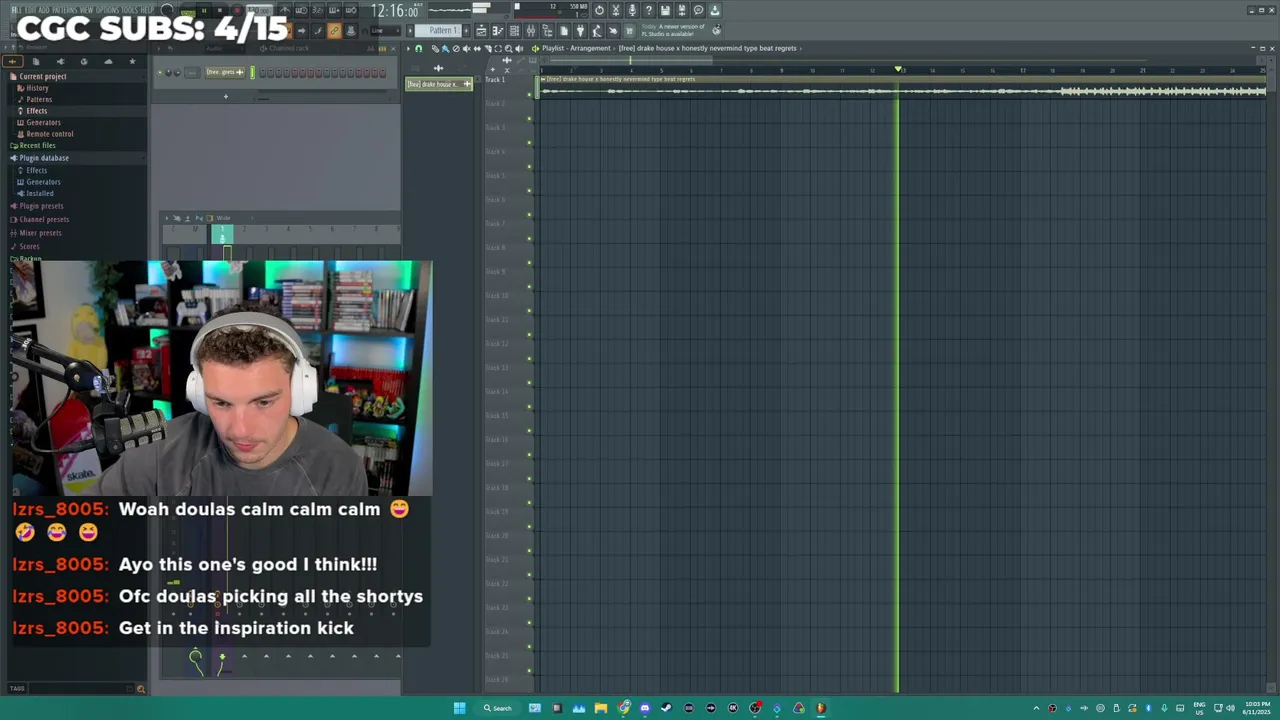This screenshot has height=720, width=1280.
Task: Click the Play transport button
Action: 204,10
